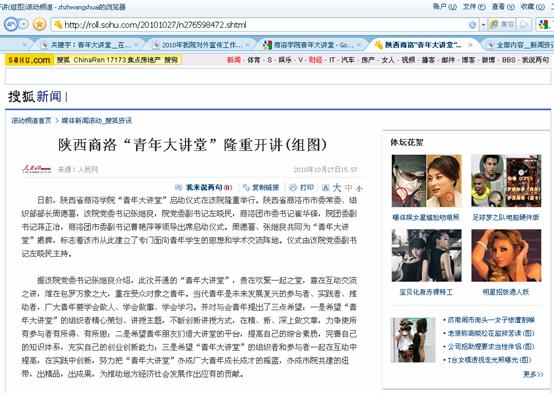Viewport: 554px width, 393px height.
Task: Expand the address bar URL dropdown arrow
Action: pos(483,25)
